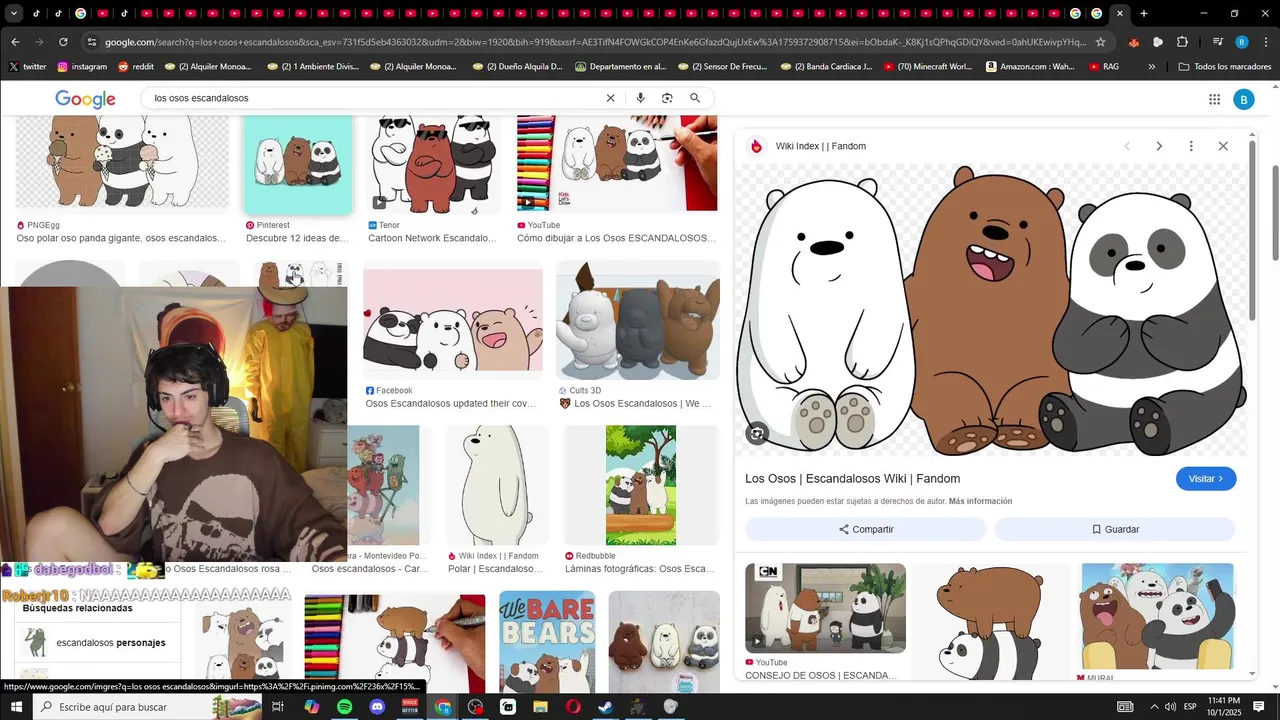Open the Cults 3D bears figurine result
Image resolution: width=1280 pixels, height=720 pixels.
pos(638,320)
